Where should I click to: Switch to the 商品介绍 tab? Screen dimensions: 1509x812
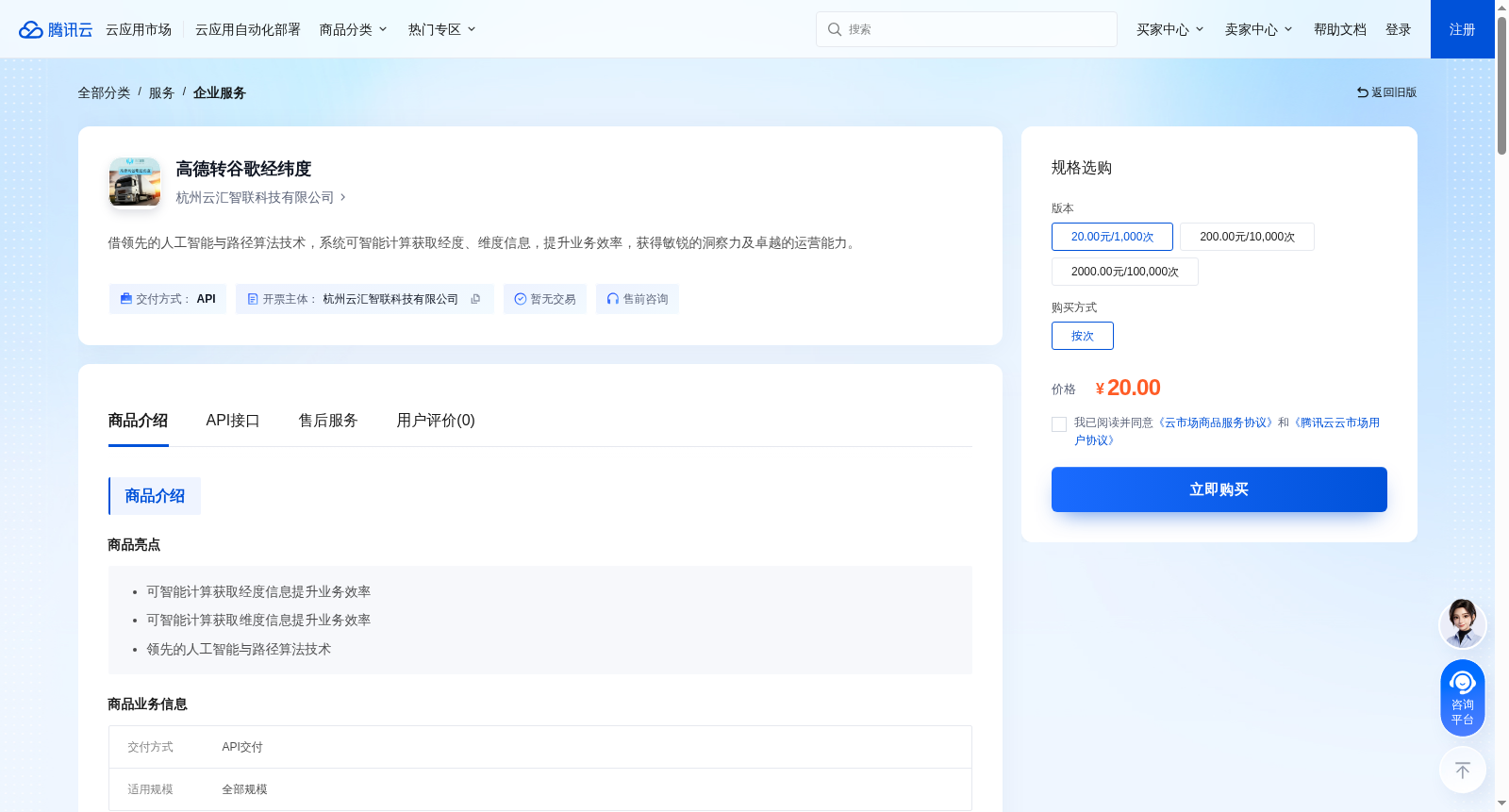pyautogui.click(x=139, y=421)
